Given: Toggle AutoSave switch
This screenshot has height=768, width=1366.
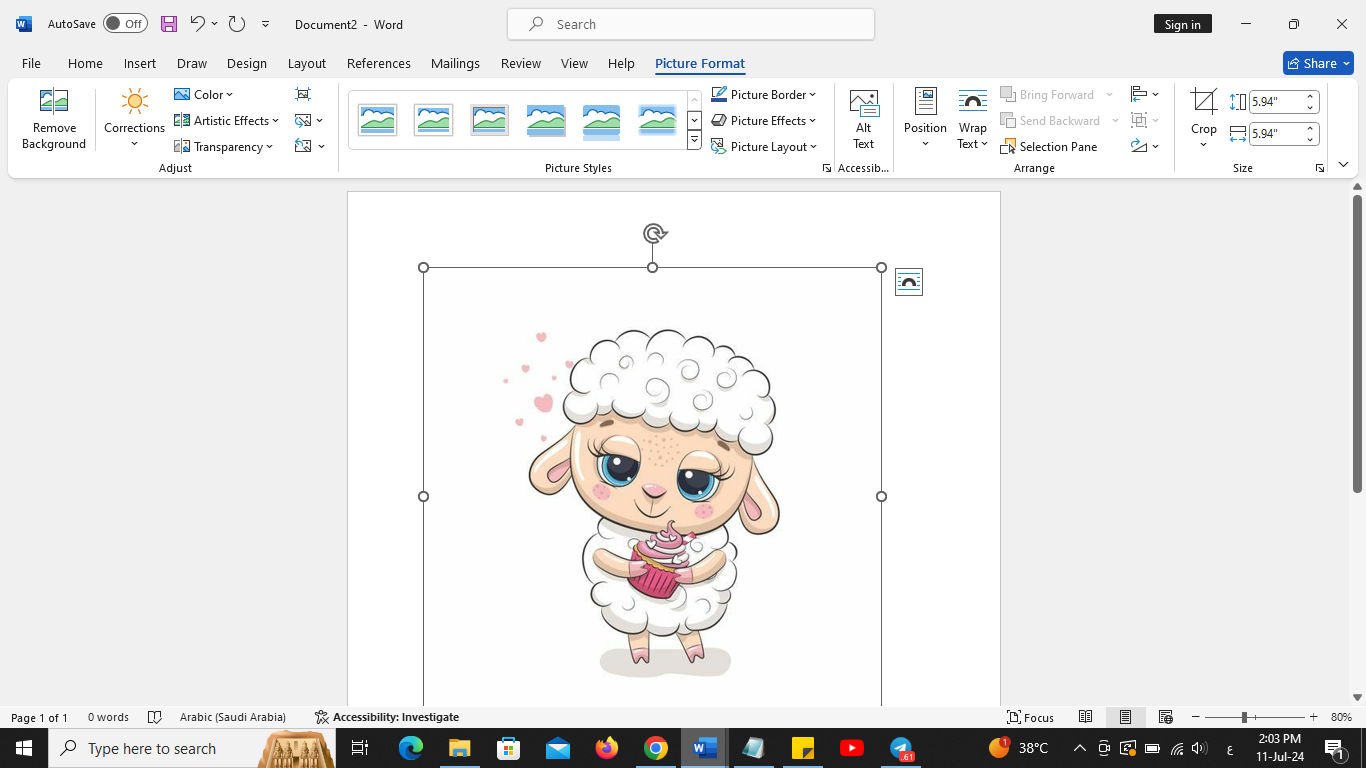Looking at the screenshot, I should tap(125, 24).
